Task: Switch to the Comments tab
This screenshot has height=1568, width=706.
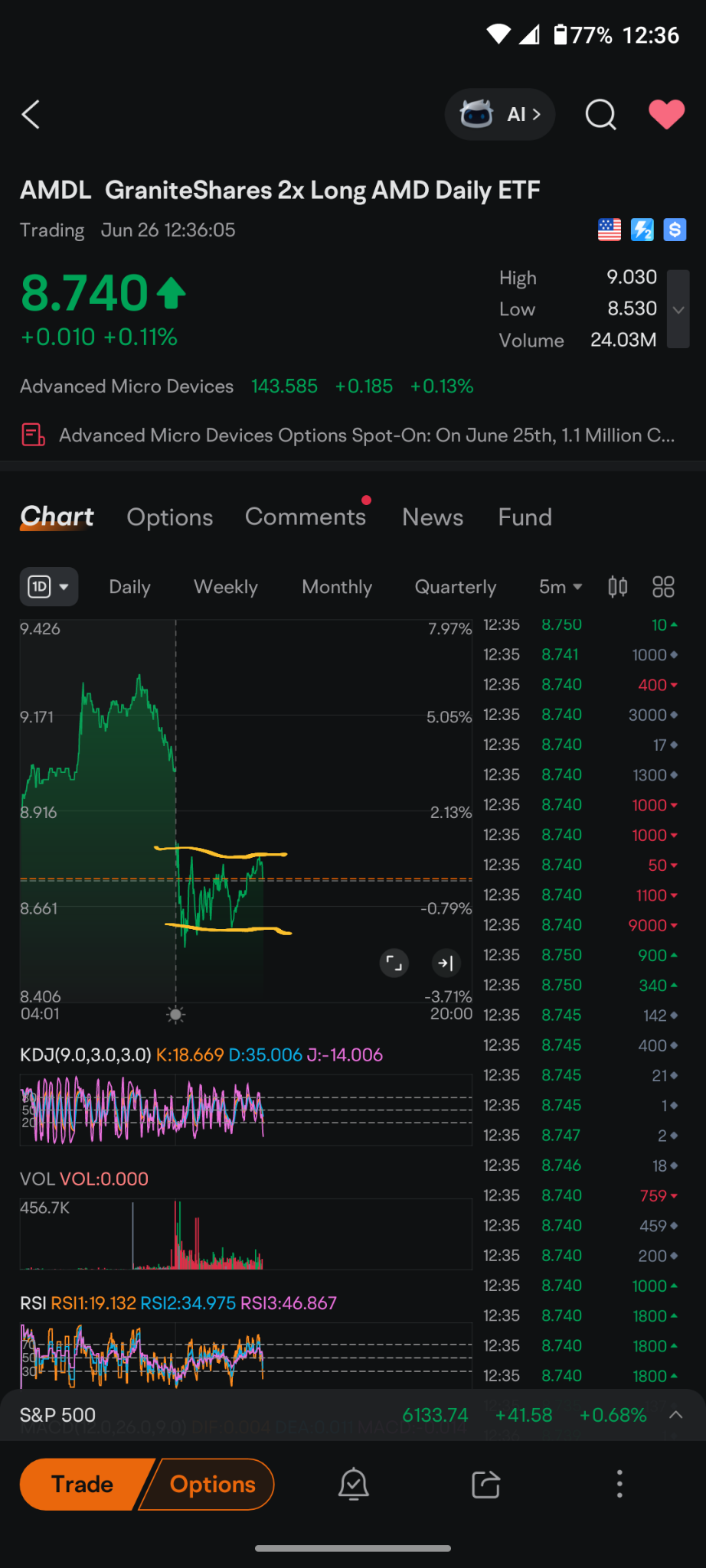Action: coord(306,517)
